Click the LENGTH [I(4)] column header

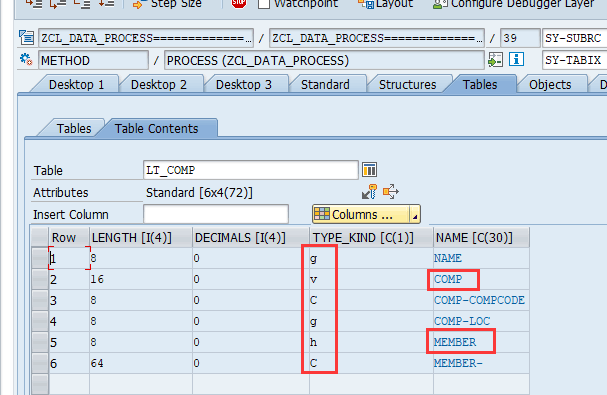click(x=141, y=237)
